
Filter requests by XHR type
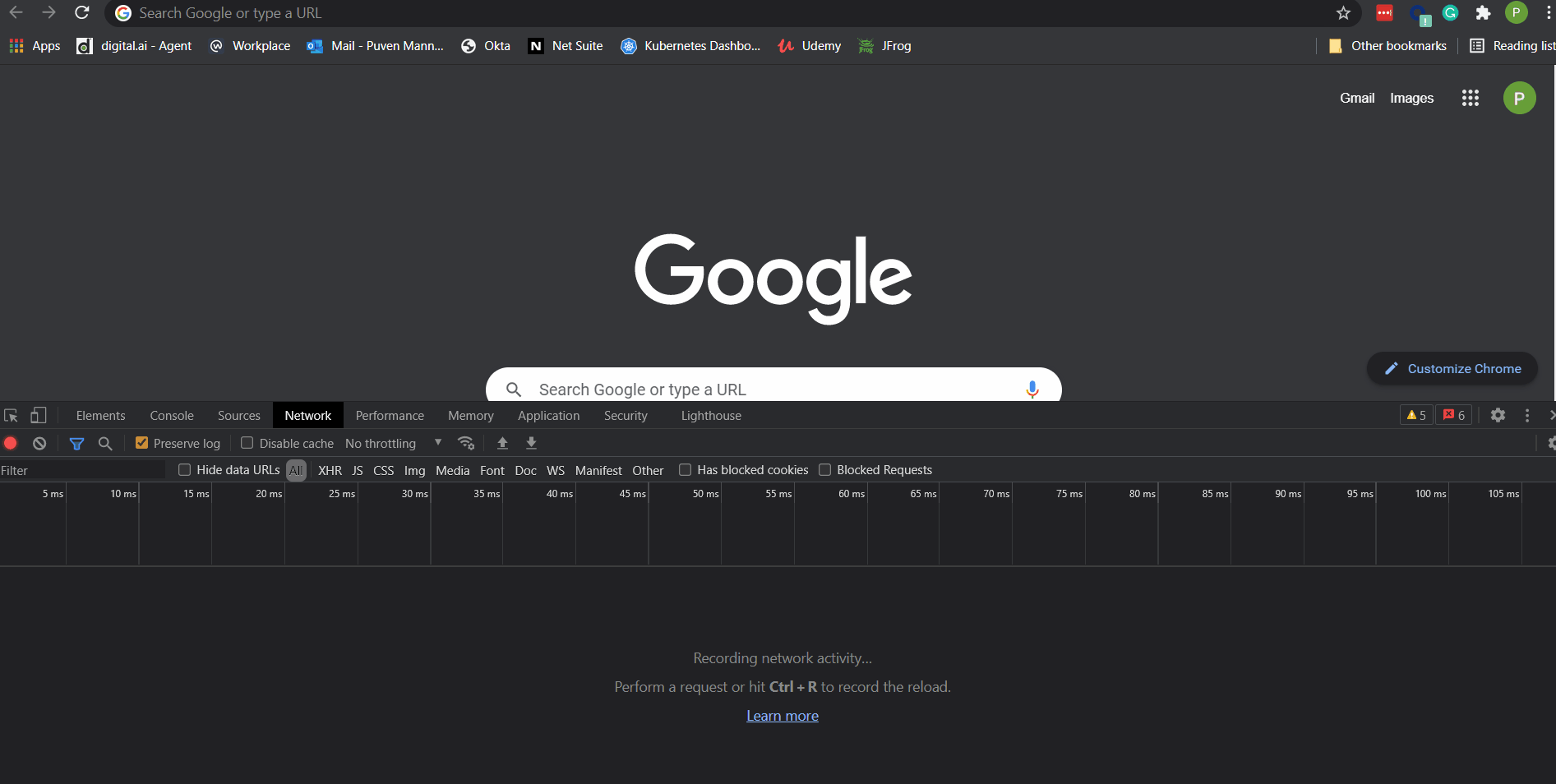pyautogui.click(x=330, y=470)
